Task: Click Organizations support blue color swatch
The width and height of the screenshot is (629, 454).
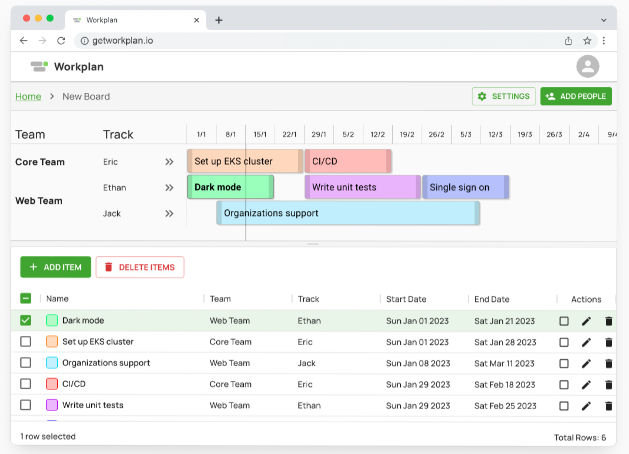Action: tap(52, 363)
